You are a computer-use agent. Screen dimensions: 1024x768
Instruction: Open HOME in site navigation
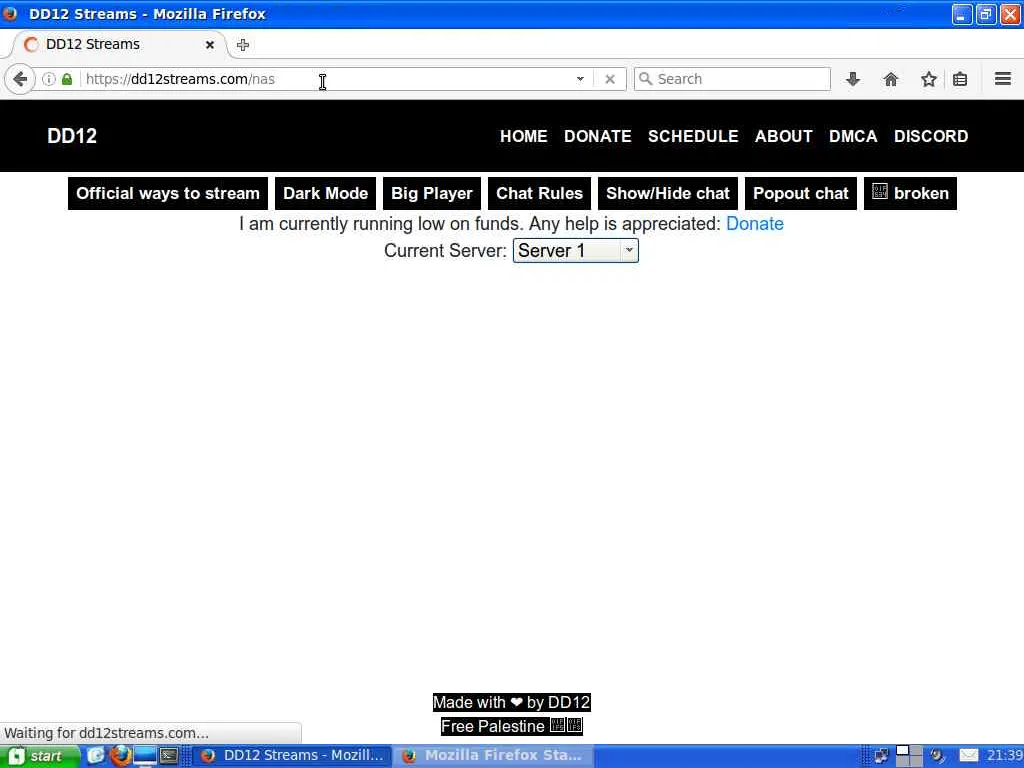pyautogui.click(x=524, y=136)
